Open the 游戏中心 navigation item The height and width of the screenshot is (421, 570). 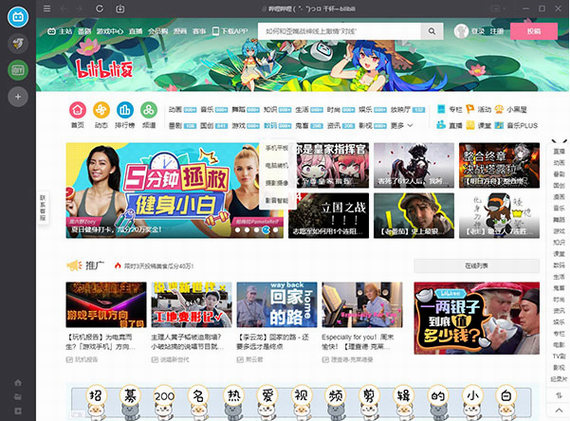click(x=110, y=32)
